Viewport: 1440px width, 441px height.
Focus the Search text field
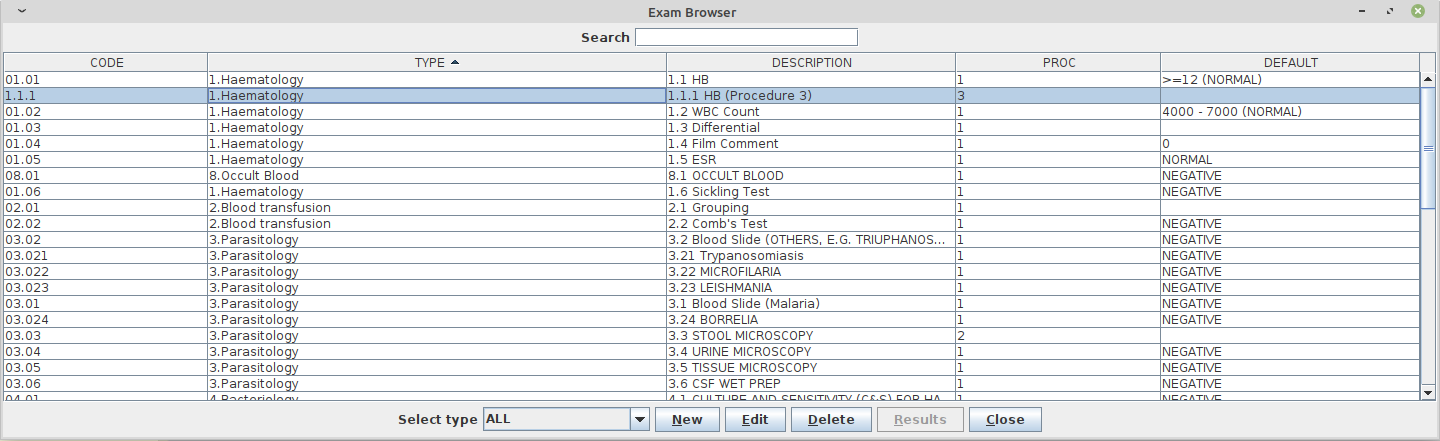pos(746,37)
